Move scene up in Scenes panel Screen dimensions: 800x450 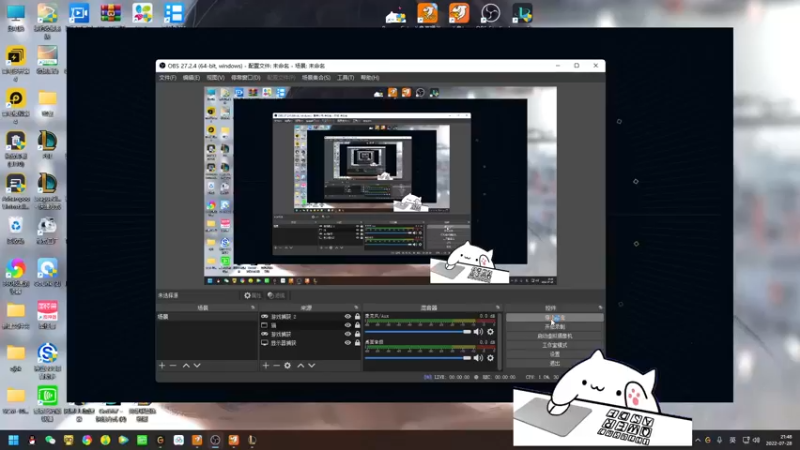[186, 366]
